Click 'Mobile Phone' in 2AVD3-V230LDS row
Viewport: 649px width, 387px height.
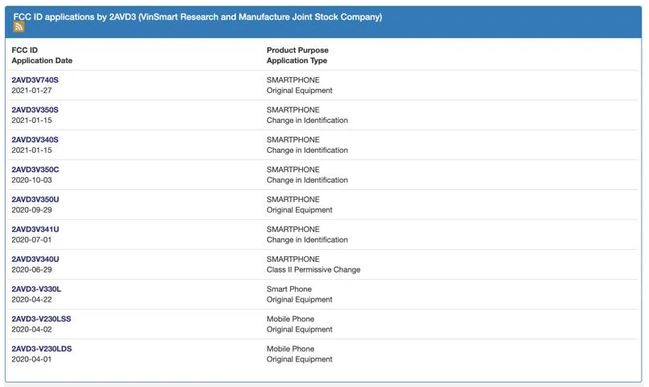[291, 349]
